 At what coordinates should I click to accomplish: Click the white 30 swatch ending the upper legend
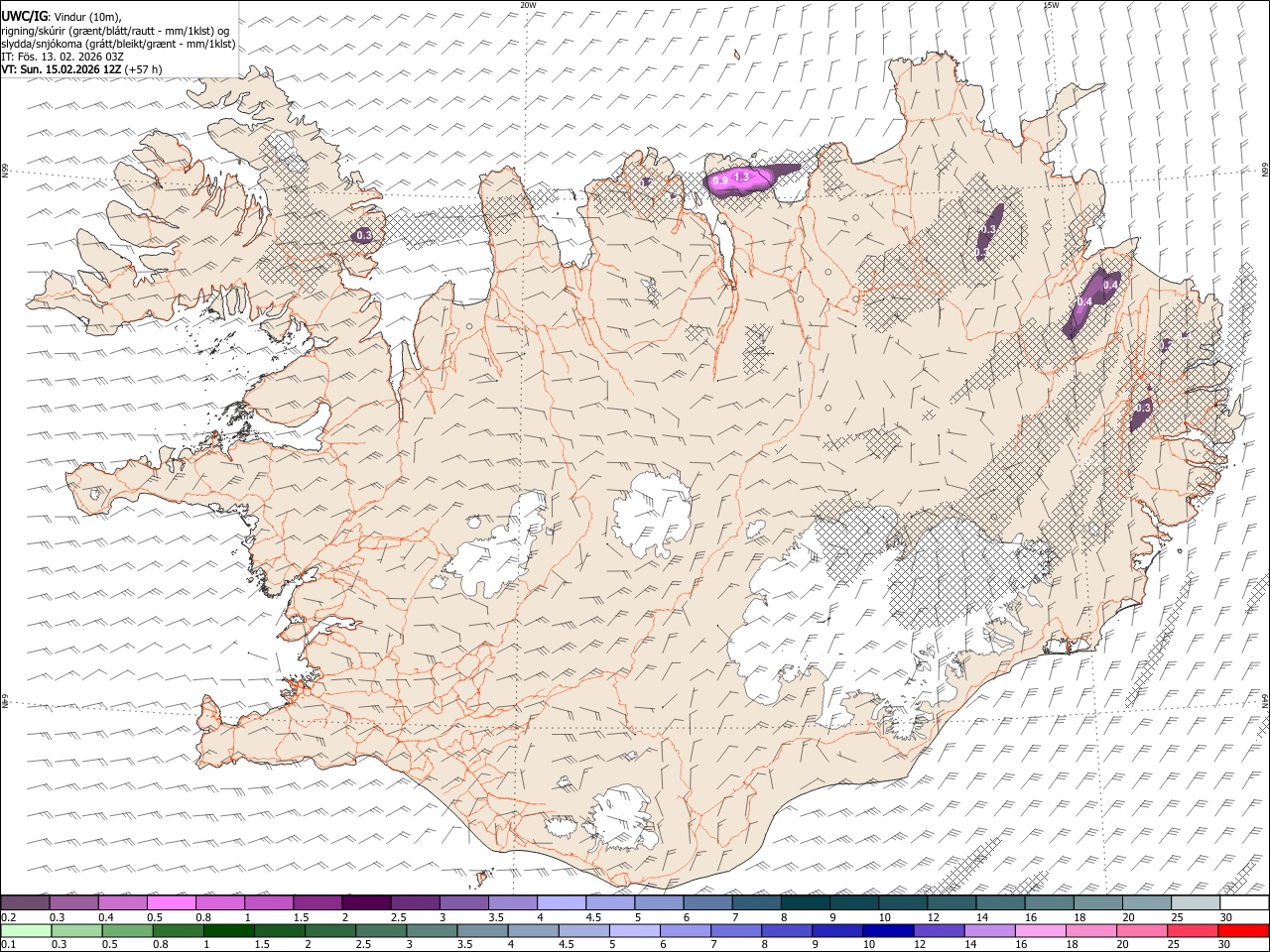click(x=1243, y=902)
